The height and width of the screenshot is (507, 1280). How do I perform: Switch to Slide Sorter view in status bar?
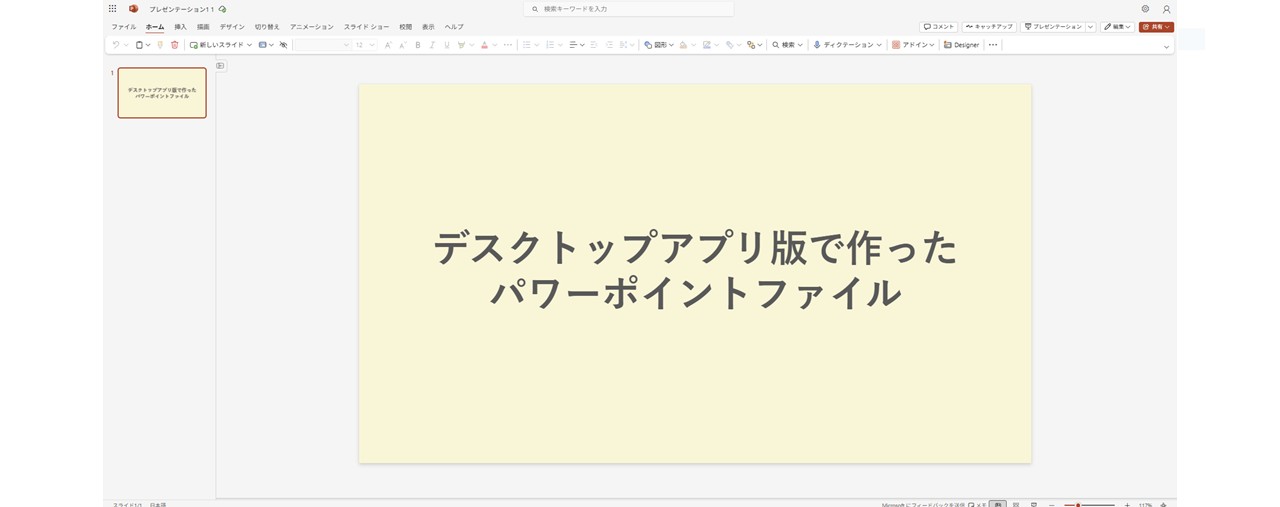[1016, 505]
